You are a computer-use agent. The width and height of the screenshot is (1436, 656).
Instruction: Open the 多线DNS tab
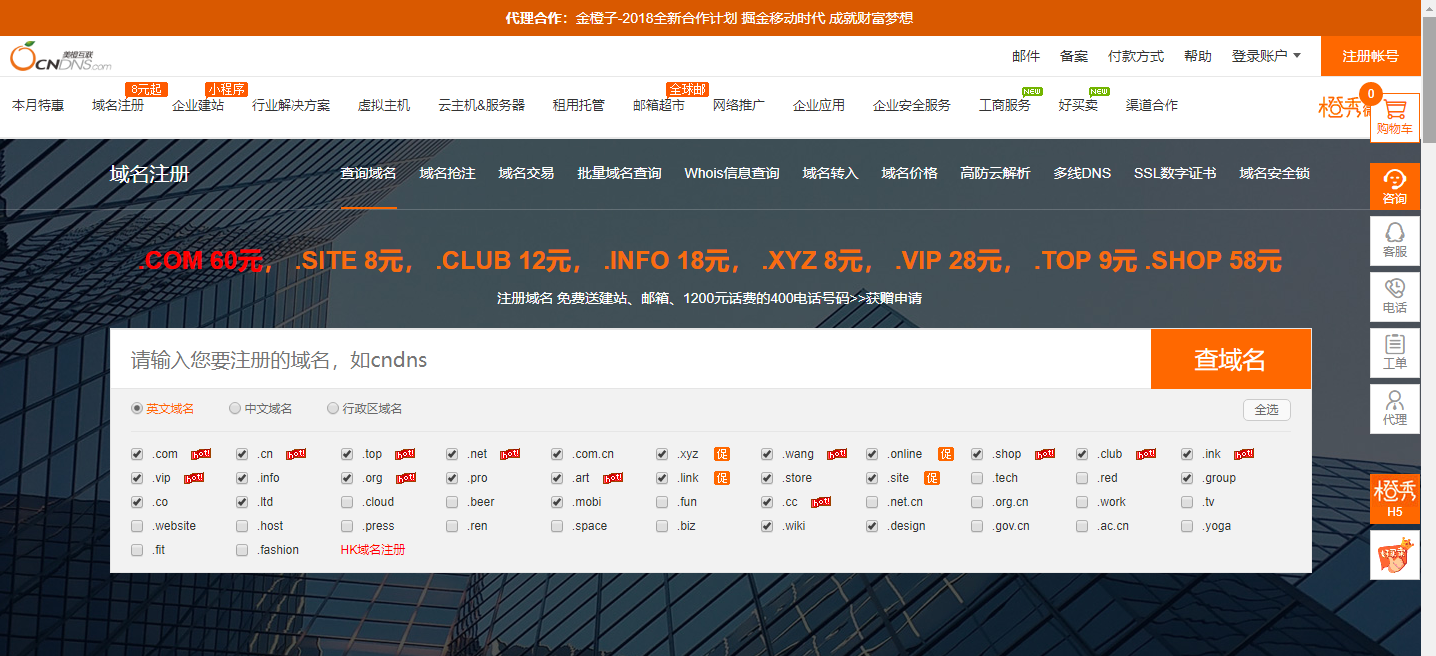[x=1082, y=173]
